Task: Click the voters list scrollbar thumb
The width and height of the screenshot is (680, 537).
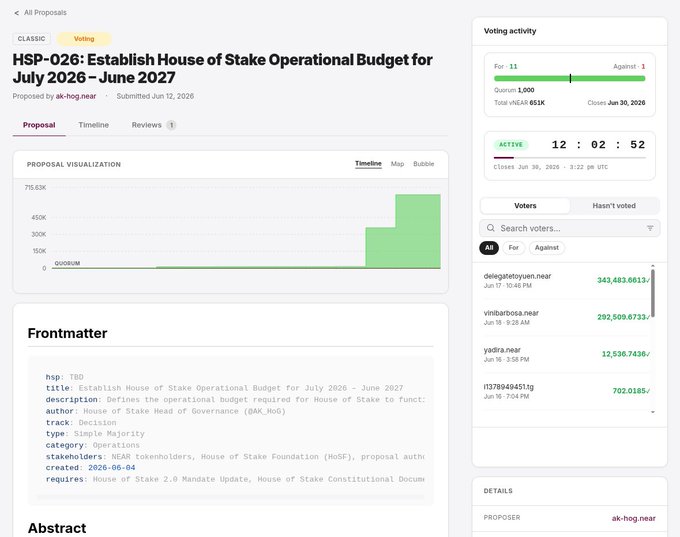Action: 653,293
